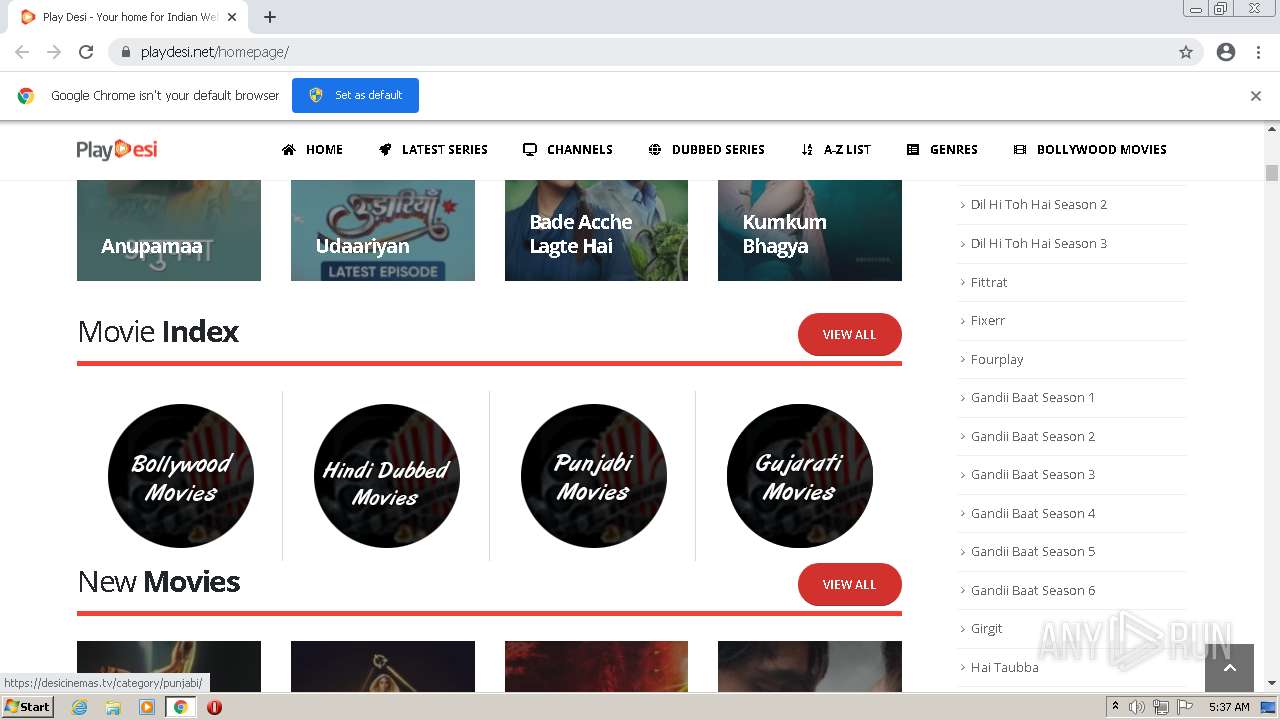
Task: Select Hindi Dubbed Movies circle
Action: tap(387, 476)
